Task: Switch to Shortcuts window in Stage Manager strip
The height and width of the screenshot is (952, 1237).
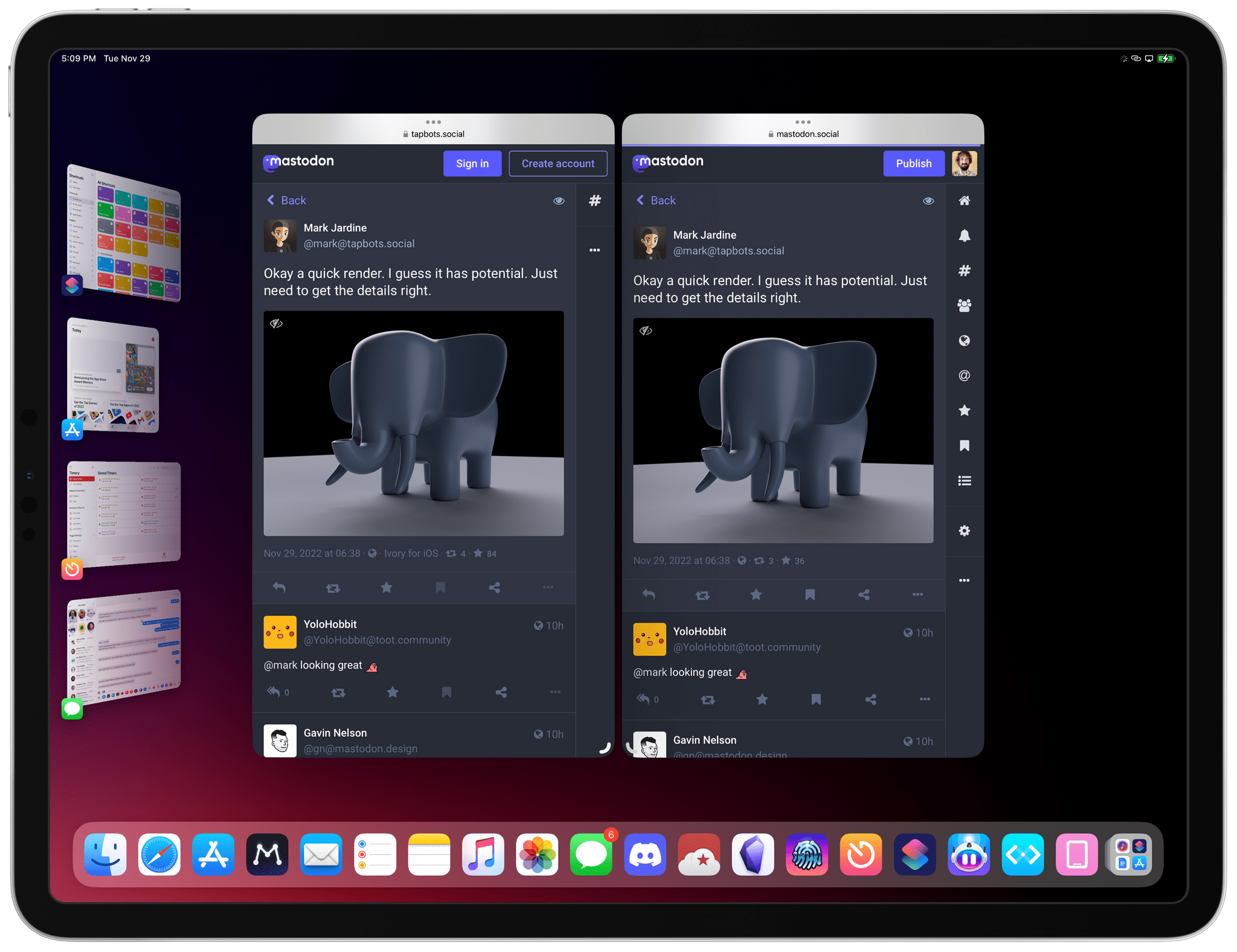Action: coord(123,233)
